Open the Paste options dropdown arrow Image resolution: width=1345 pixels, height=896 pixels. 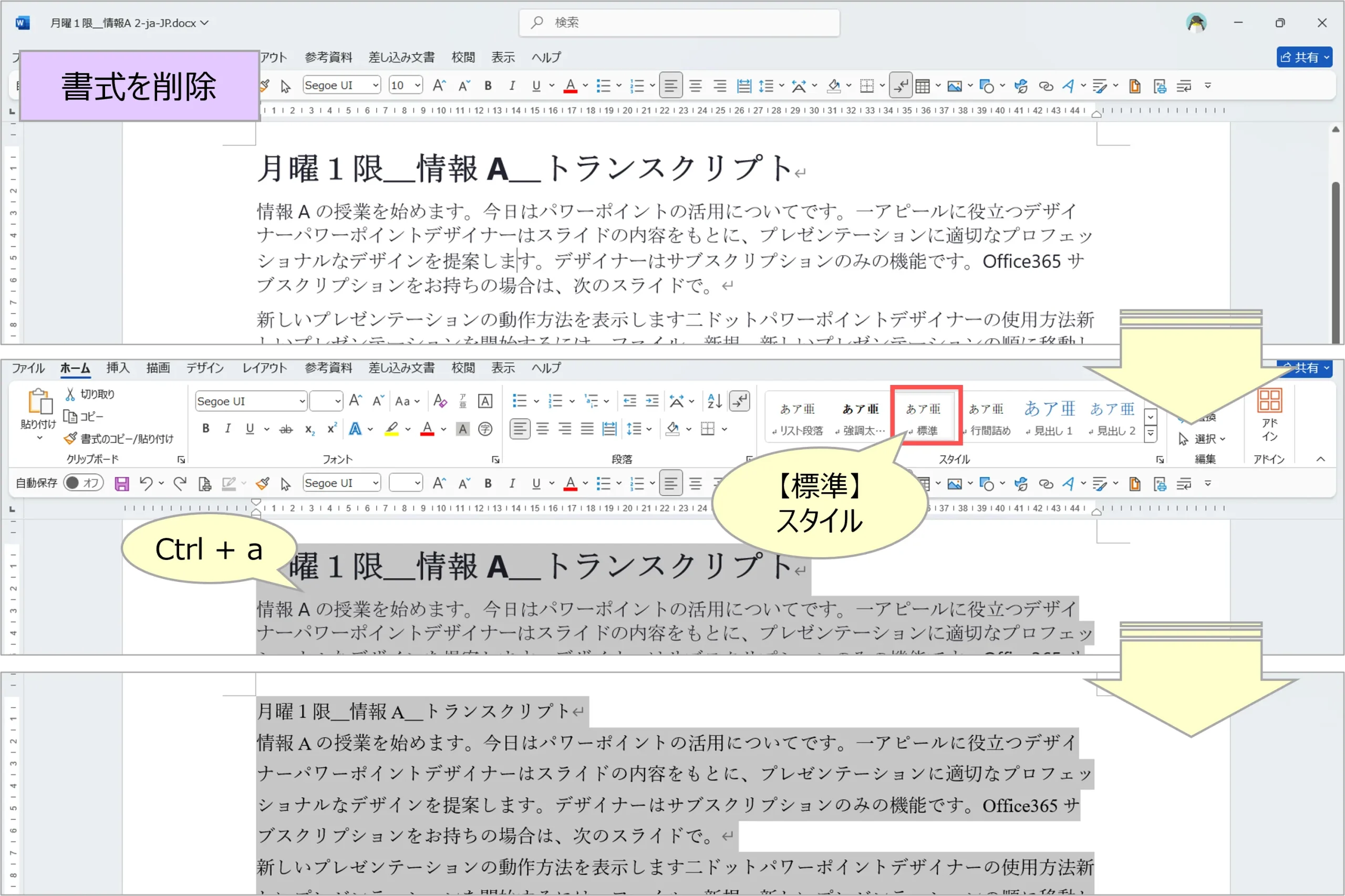(39, 439)
